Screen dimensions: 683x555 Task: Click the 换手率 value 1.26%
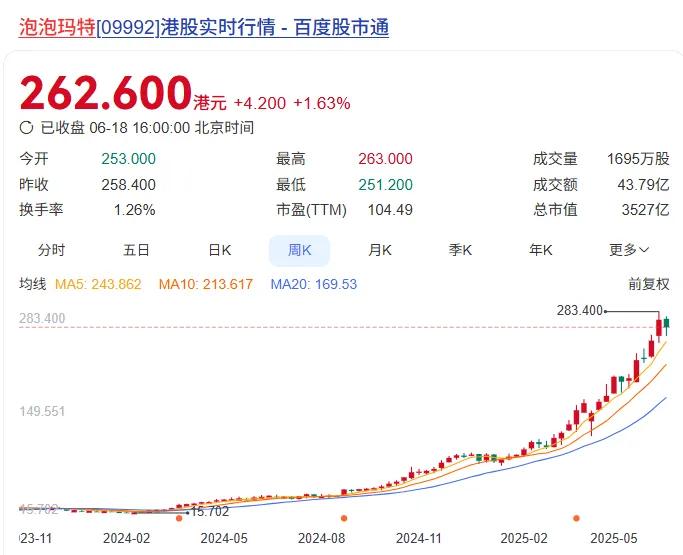coord(135,210)
